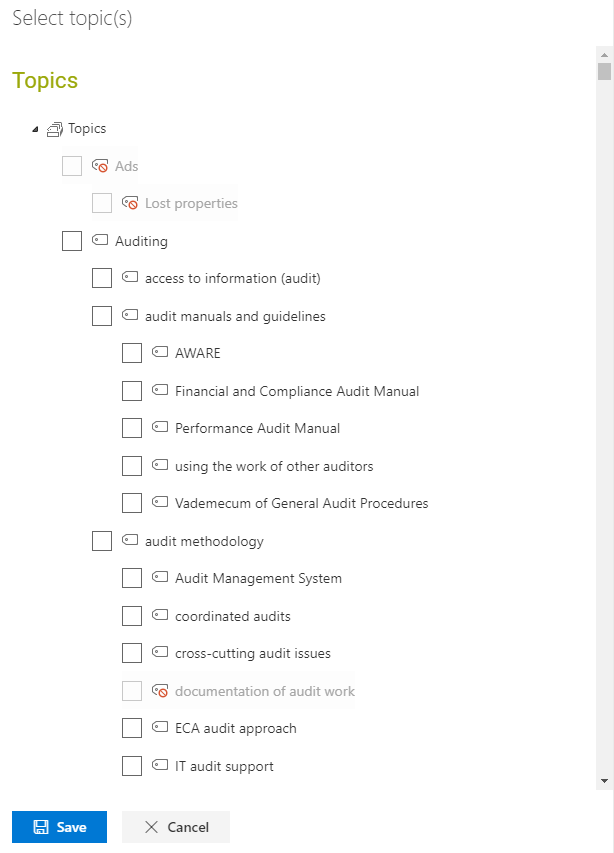Click the tag icon beside AWARE

pos(159,352)
